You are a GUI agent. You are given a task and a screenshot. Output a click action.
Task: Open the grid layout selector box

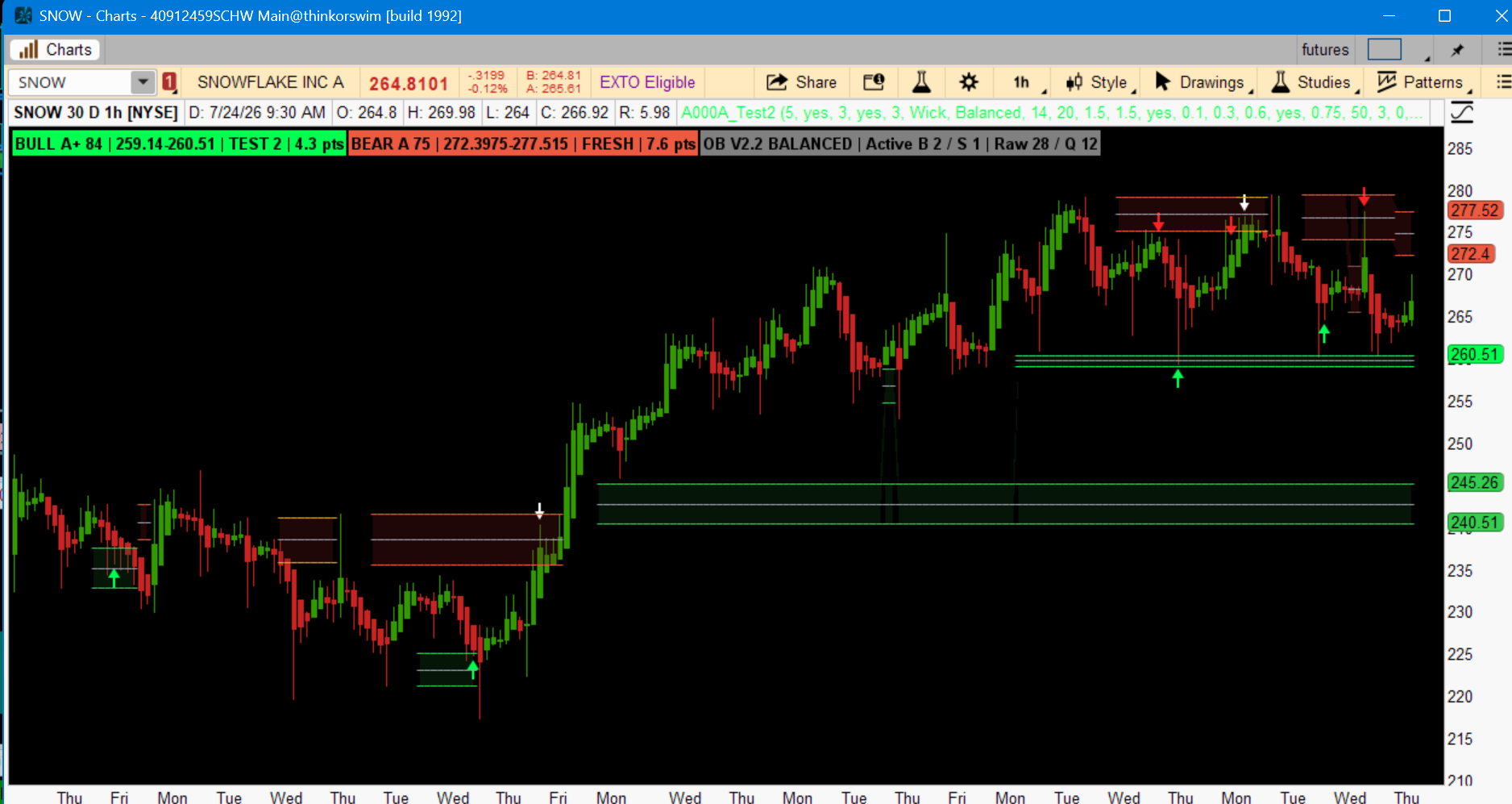pos(1385,50)
